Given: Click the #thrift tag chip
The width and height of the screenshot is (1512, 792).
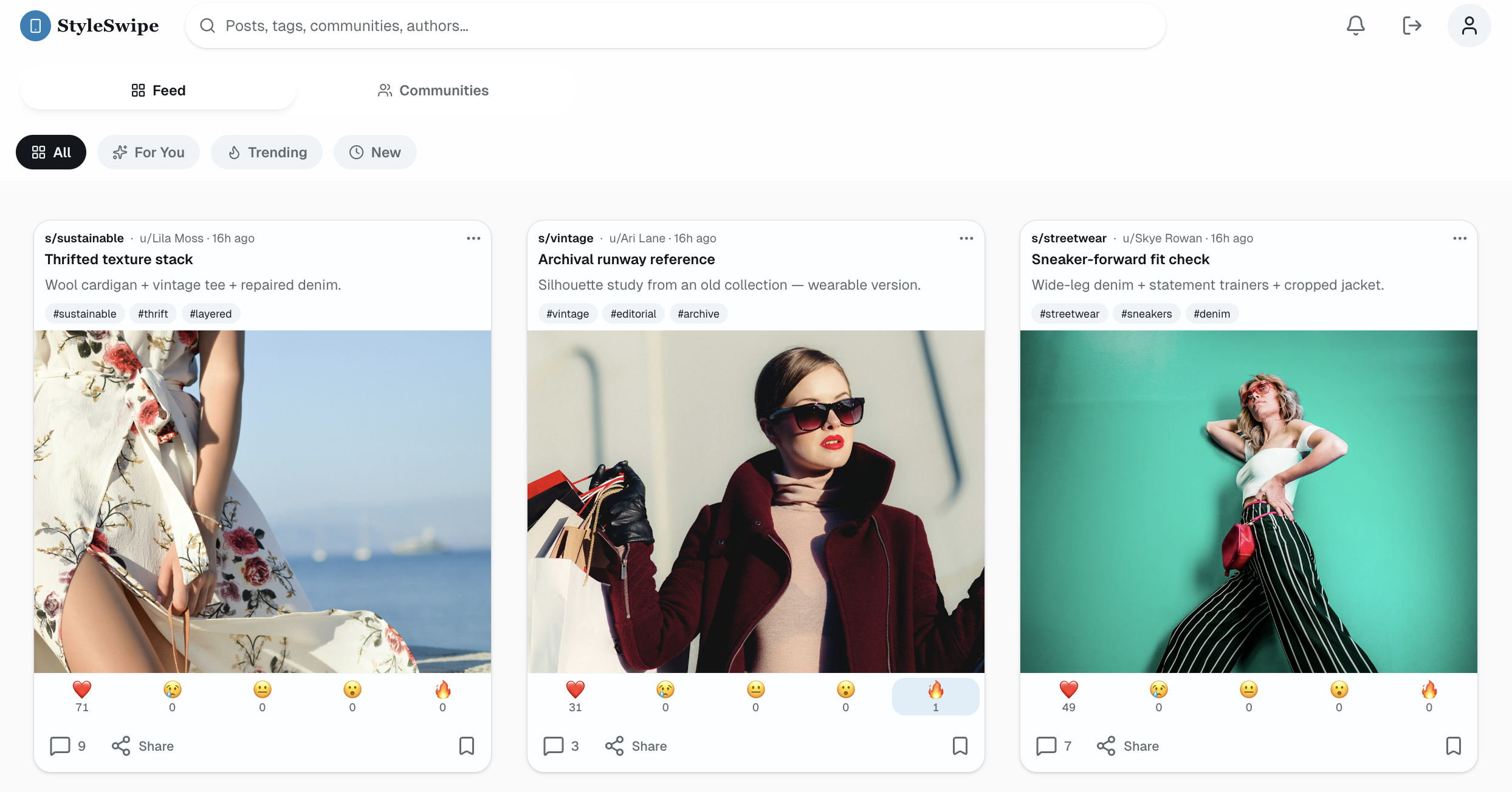Looking at the screenshot, I should pyautogui.click(x=153, y=314).
